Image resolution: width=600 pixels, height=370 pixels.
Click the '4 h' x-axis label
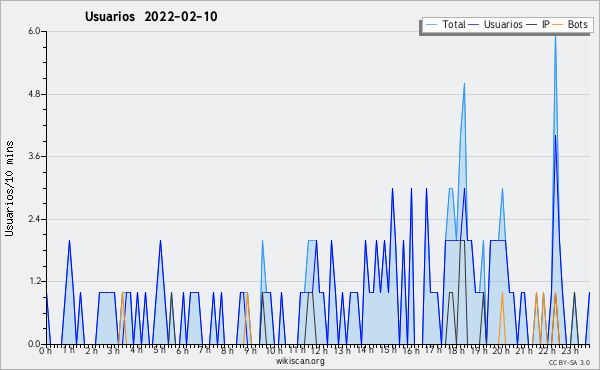[136, 350]
